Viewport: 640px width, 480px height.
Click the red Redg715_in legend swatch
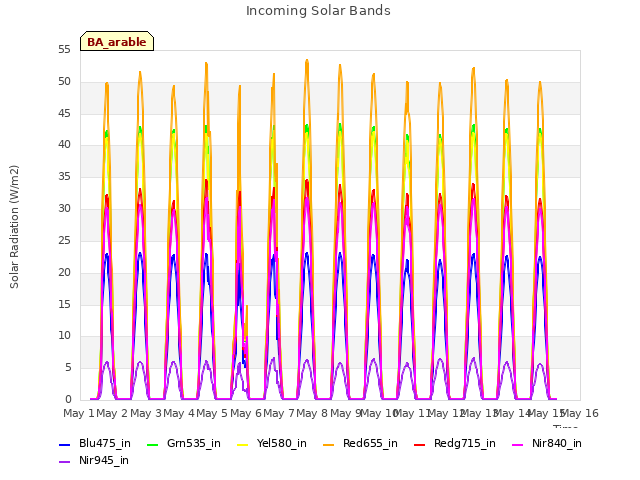pyautogui.click(x=420, y=444)
